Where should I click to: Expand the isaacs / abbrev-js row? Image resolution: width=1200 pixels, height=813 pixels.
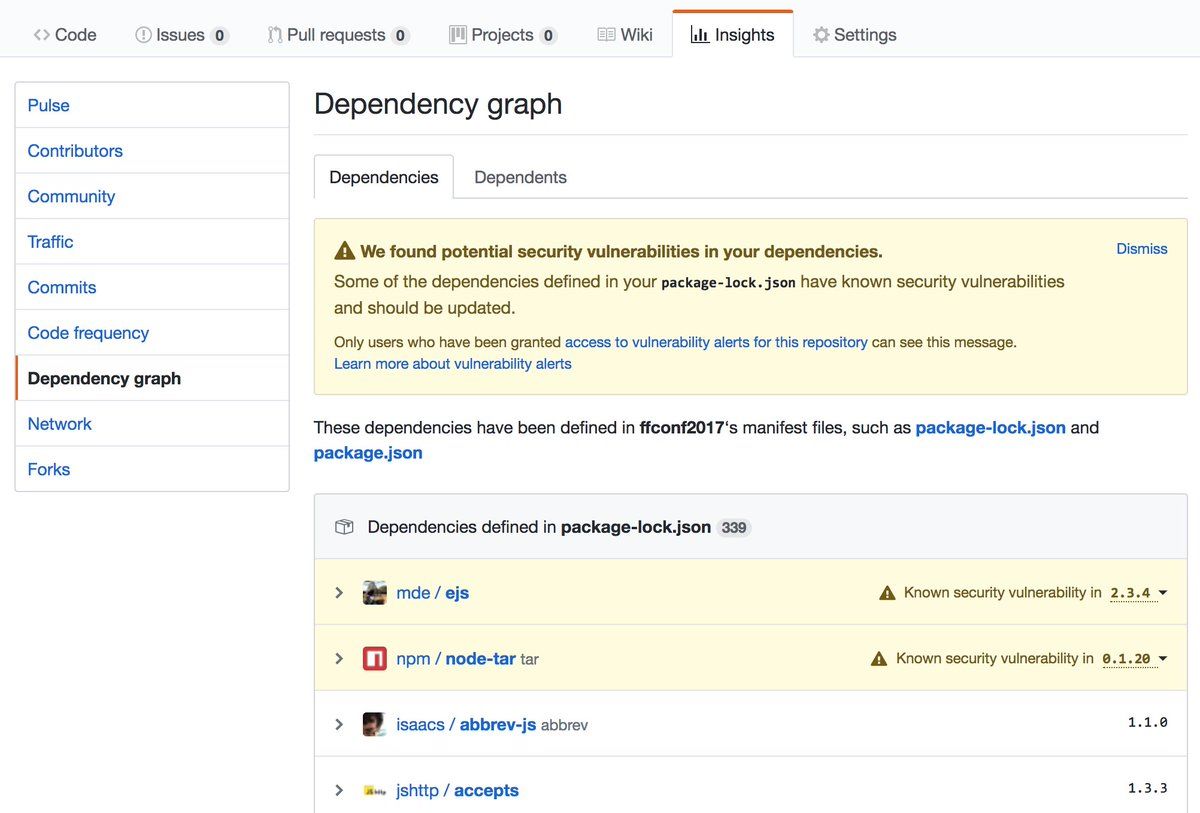(339, 724)
